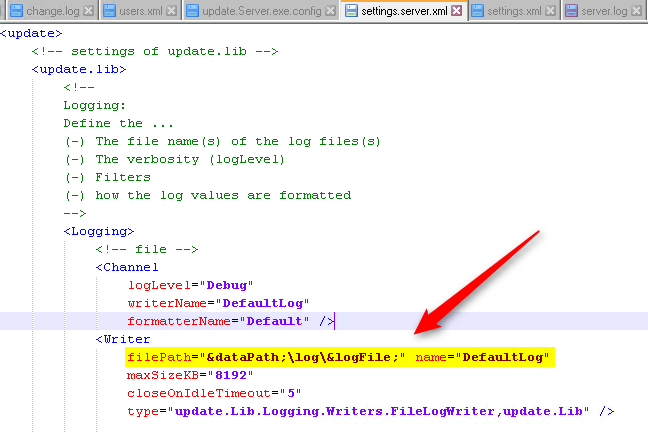The height and width of the screenshot is (432, 648).
Task: Switch to the settings.xml tab
Action: pyautogui.click(x=514, y=11)
